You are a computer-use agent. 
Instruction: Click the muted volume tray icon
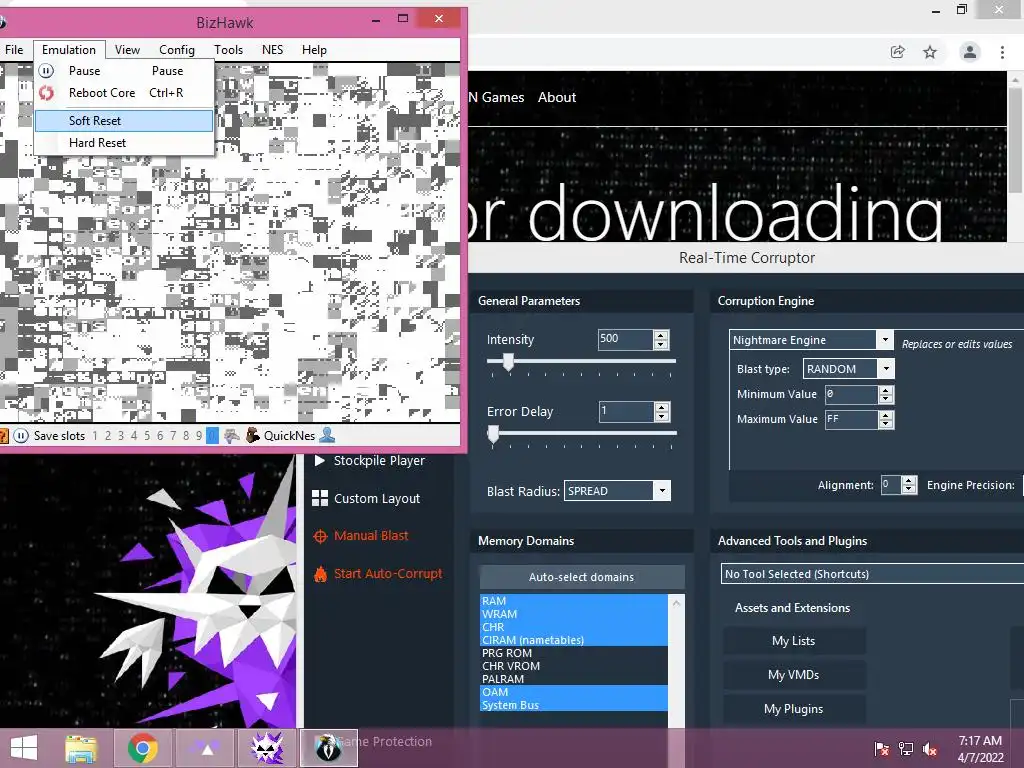pos(930,749)
